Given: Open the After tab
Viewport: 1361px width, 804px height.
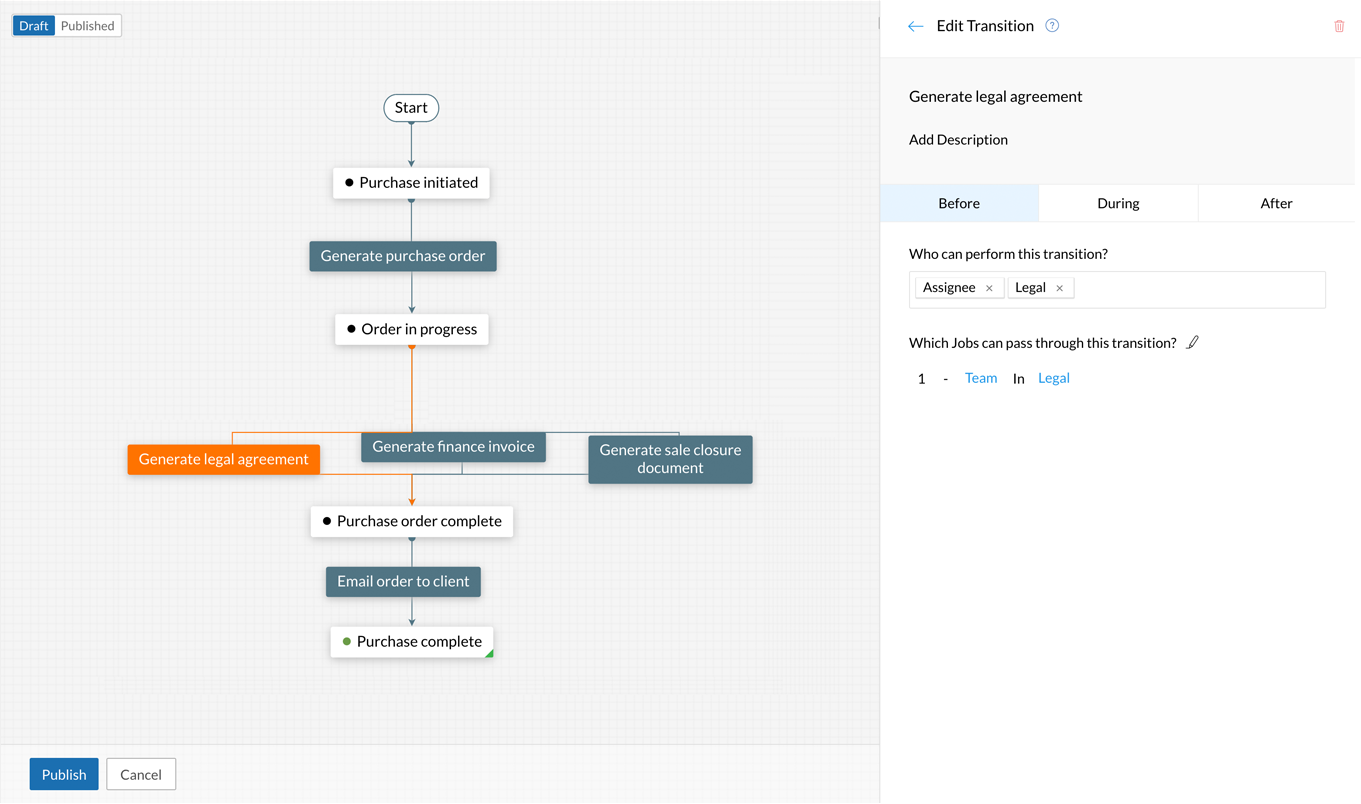Looking at the screenshot, I should (x=1277, y=203).
